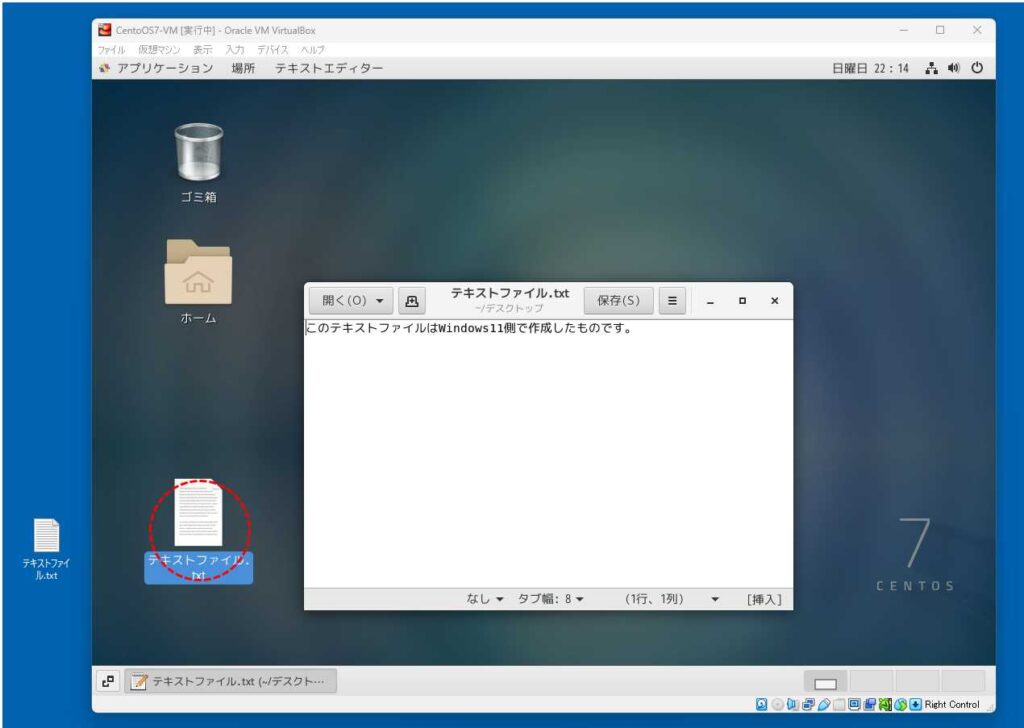Open the タブ幅: 8 tab width dropdown
1024x728 pixels.
pyautogui.click(x=550, y=599)
